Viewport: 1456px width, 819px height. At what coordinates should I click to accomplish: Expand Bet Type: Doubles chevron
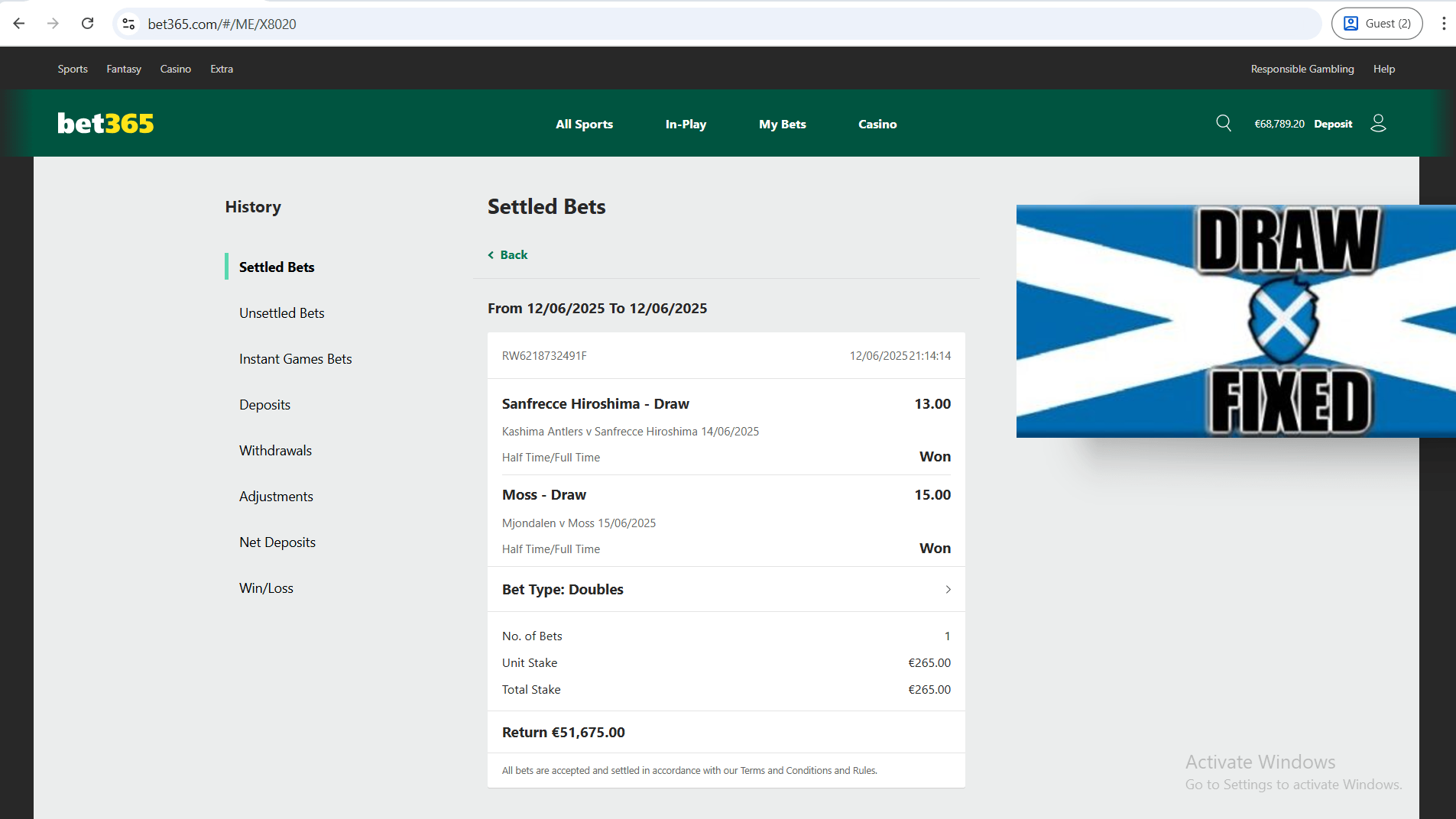[948, 590]
